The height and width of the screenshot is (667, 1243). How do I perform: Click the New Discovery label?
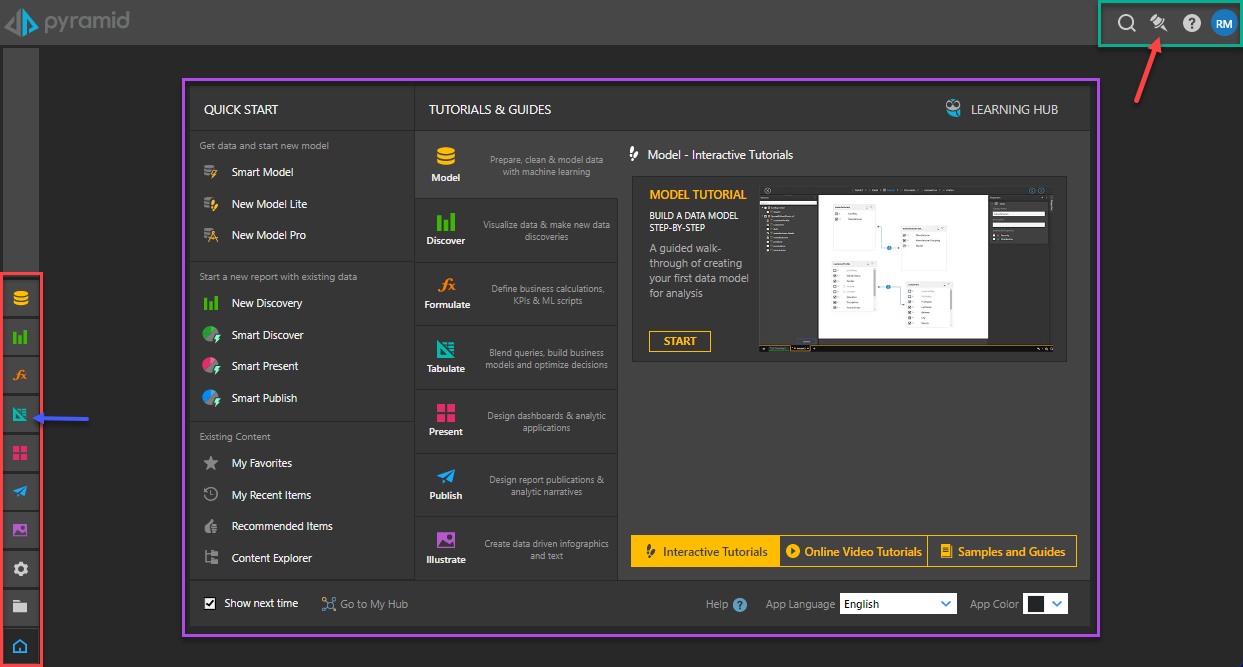point(267,303)
